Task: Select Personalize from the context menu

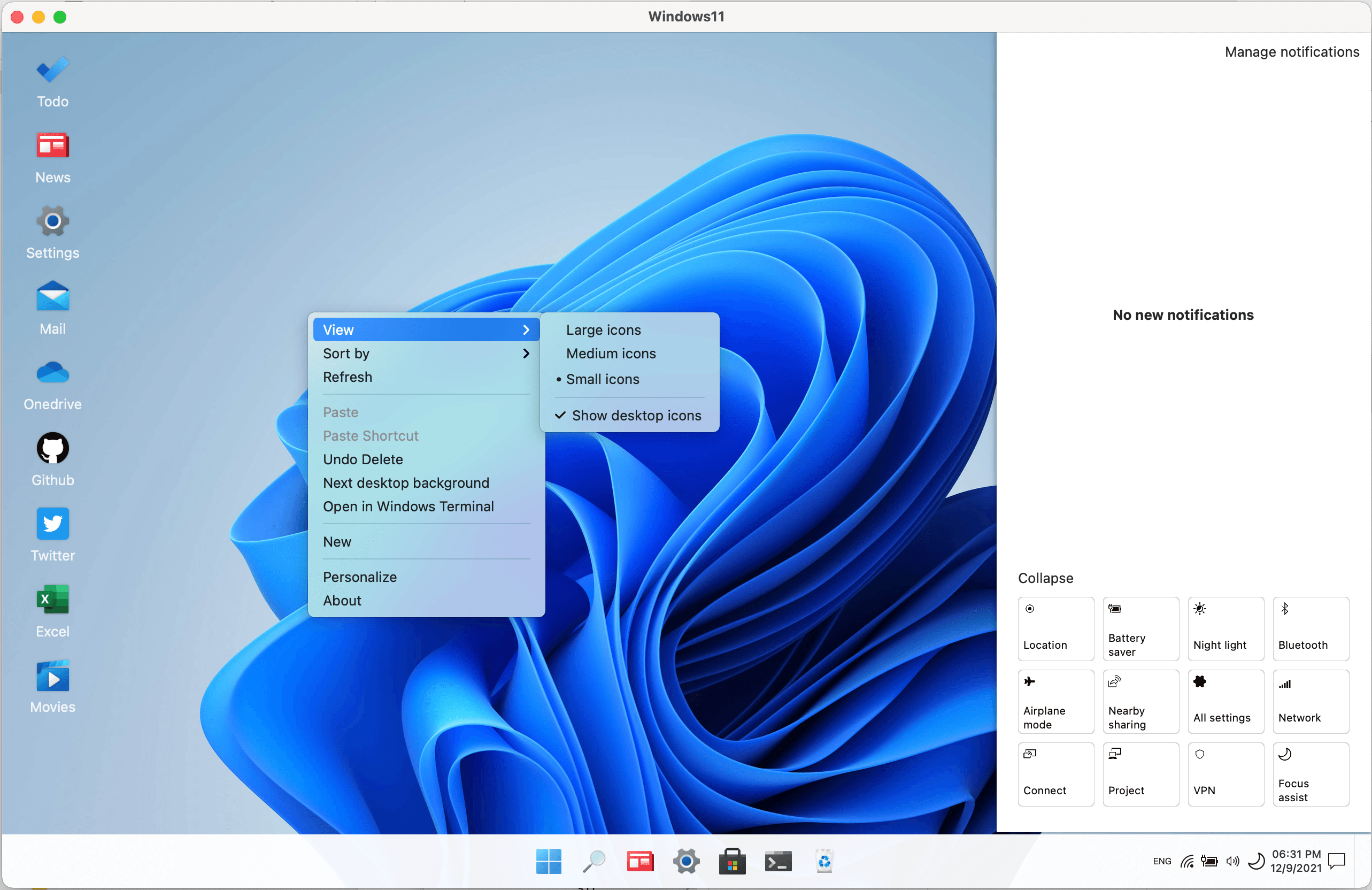Action: point(360,577)
